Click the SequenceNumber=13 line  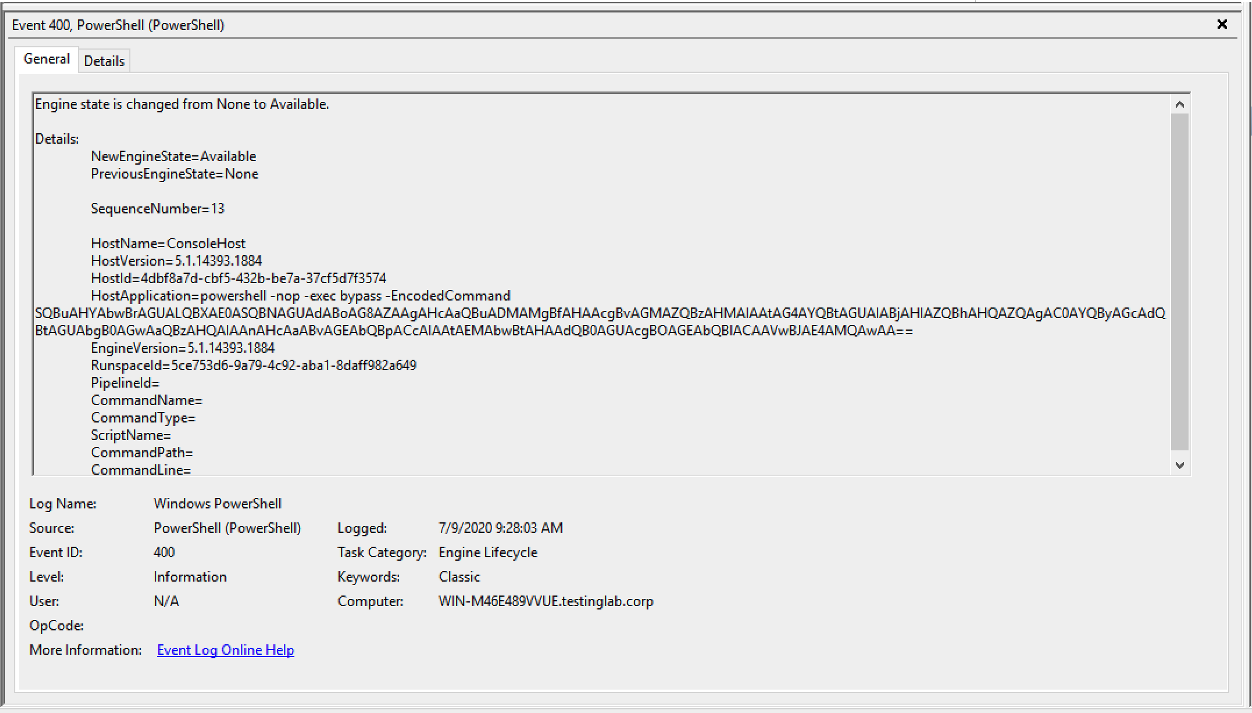tap(157, 209)
